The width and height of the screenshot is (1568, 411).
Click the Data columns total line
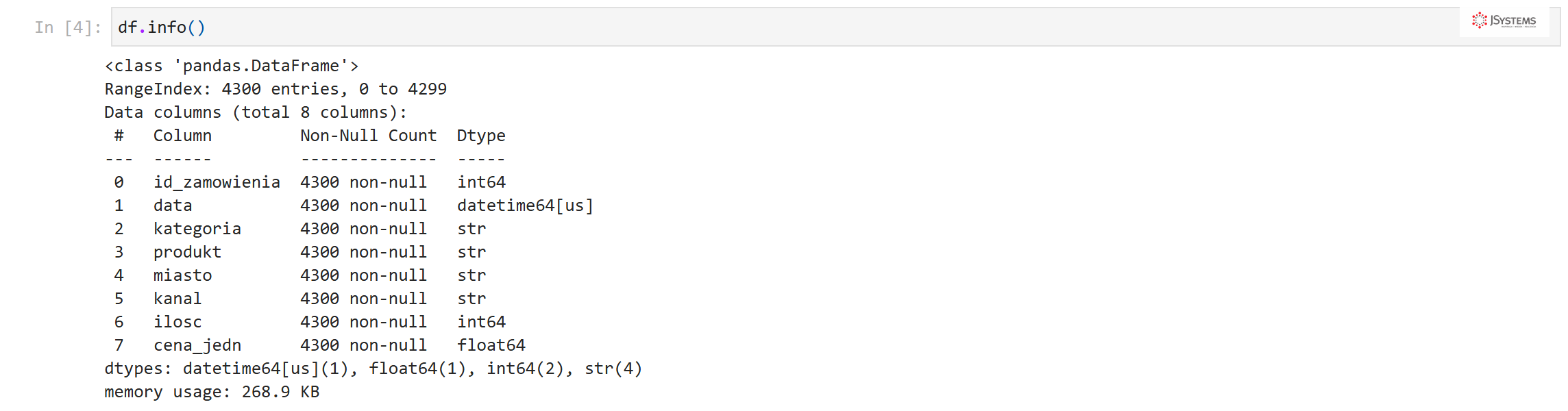point(256,112)
